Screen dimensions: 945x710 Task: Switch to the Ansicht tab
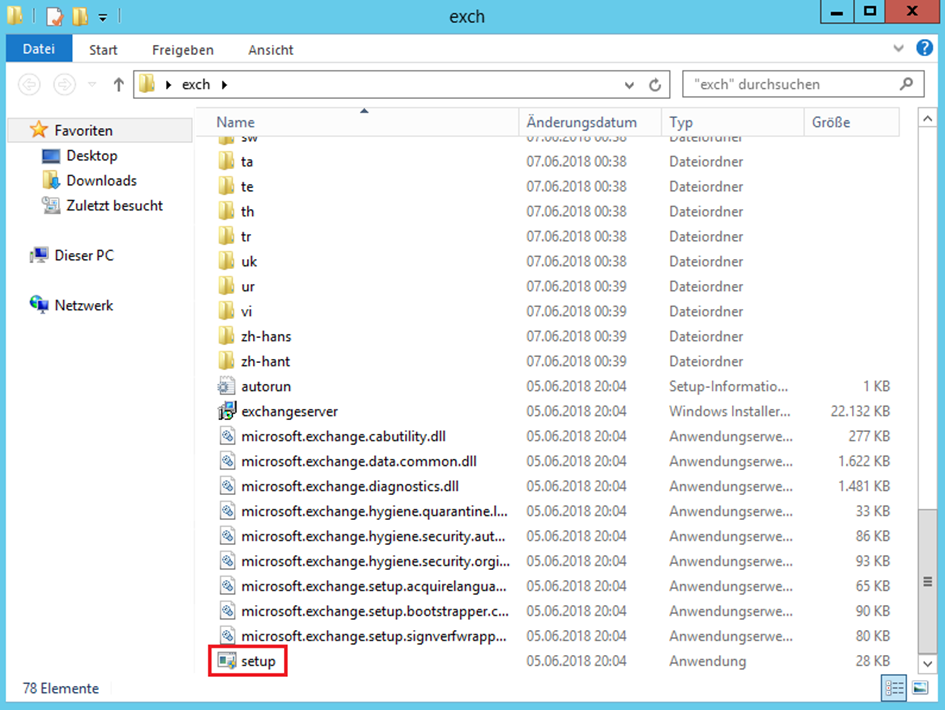[270, 49]
